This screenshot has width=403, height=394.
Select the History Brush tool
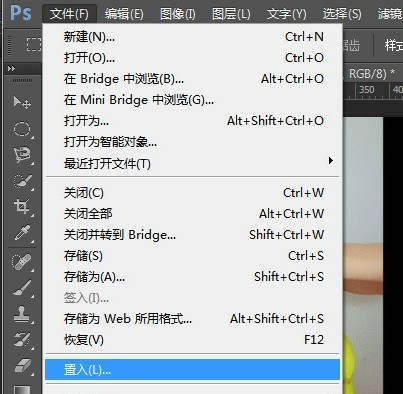pyautogui.click(x=22, y=340)
